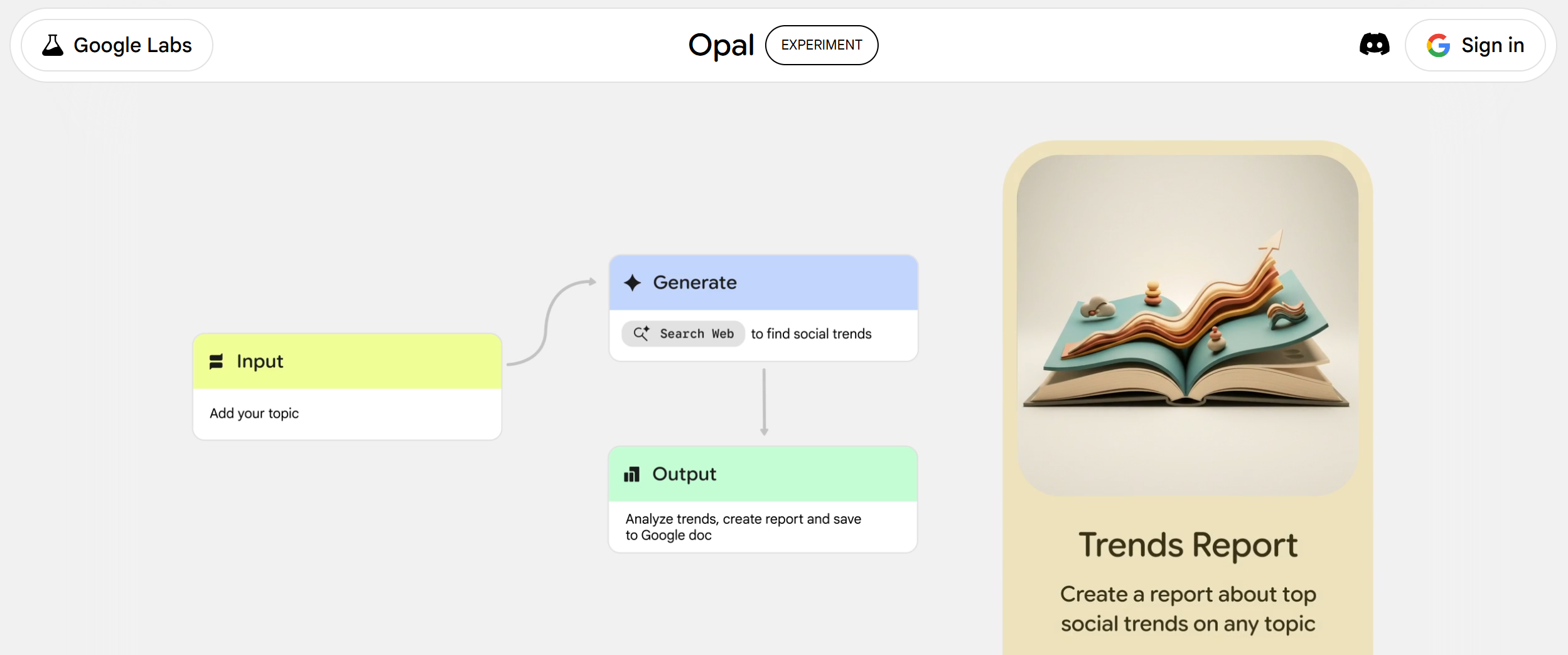The width and height of the screenshot is (1568, 655).
Task: Click the Trends Report card title
Action: [x=1187, y=545]
